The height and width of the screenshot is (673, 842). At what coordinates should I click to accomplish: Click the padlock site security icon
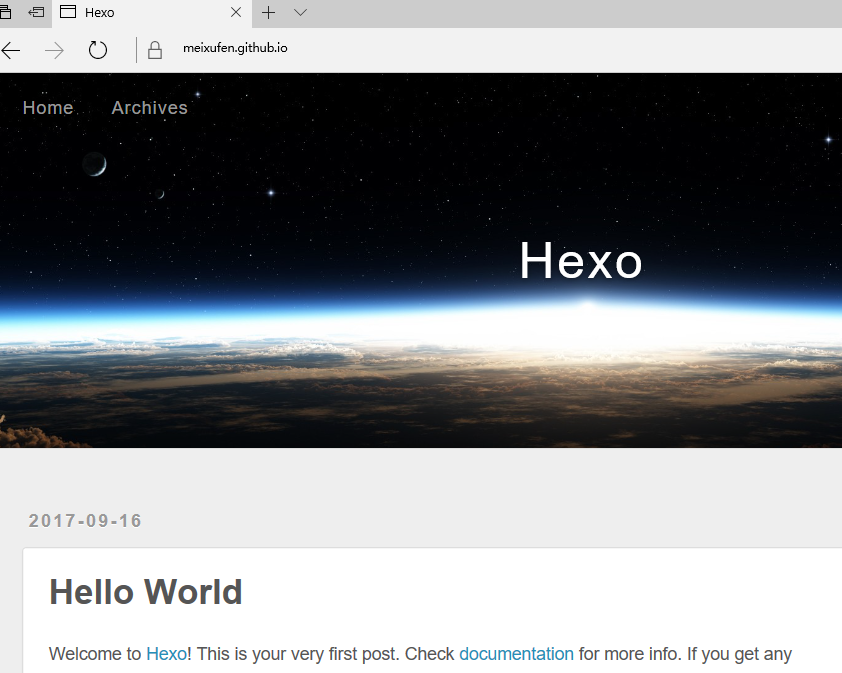pos(155,50)
